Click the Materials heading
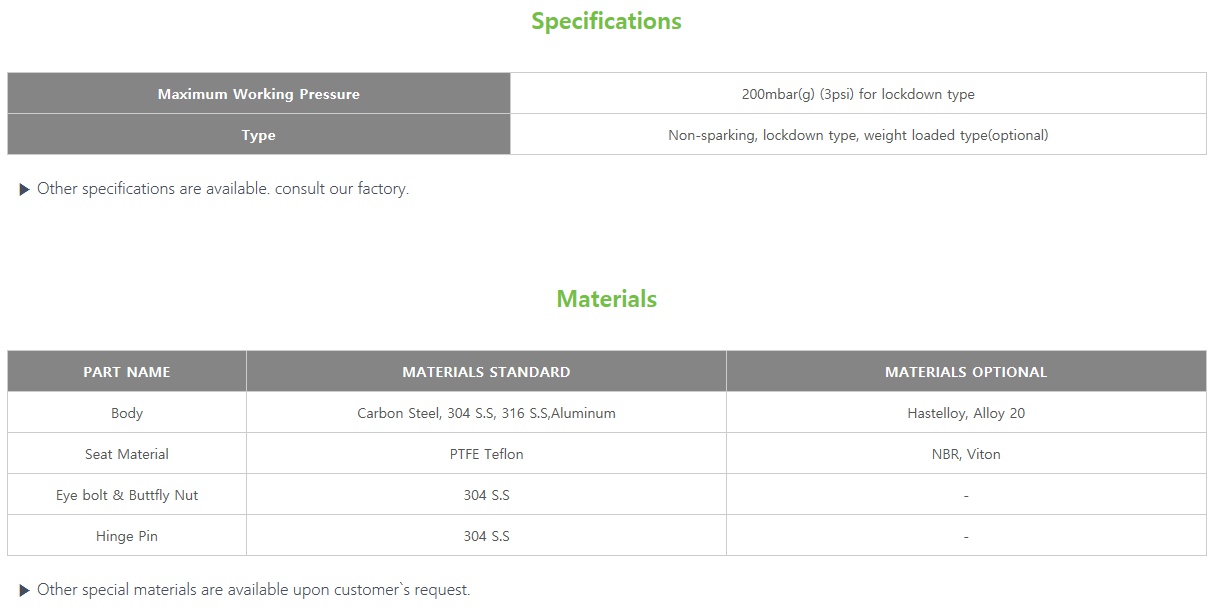This screenshot has width=1211, height=614. 606,299
